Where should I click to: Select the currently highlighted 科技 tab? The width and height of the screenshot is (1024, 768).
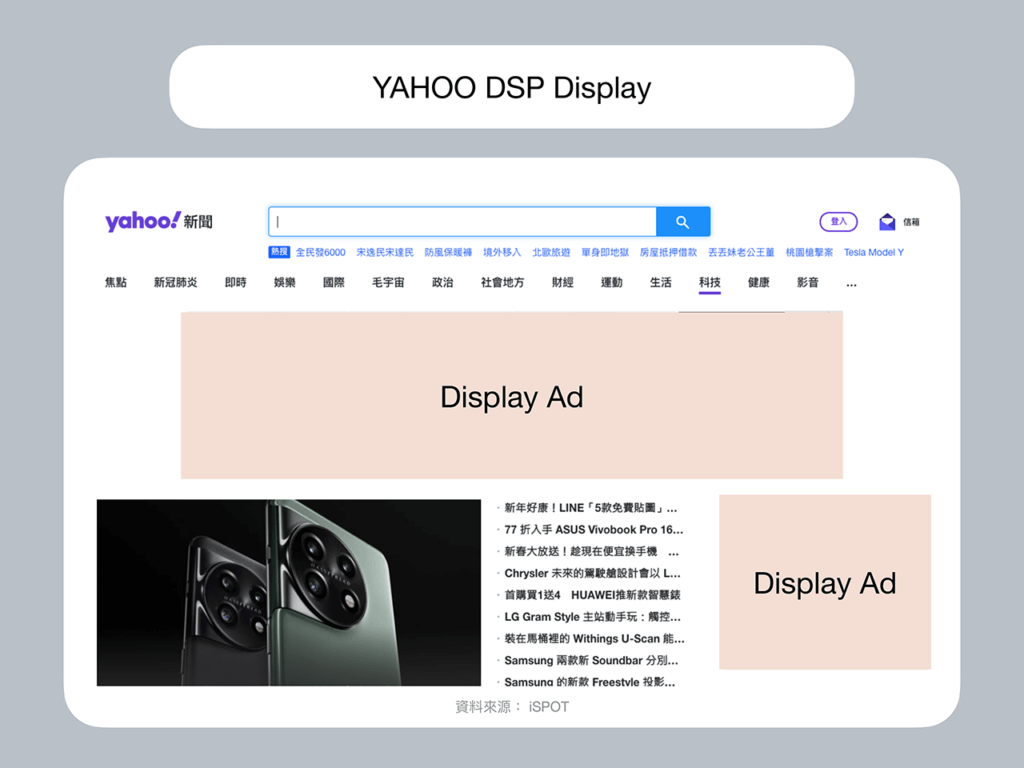(x=710, y=283)
